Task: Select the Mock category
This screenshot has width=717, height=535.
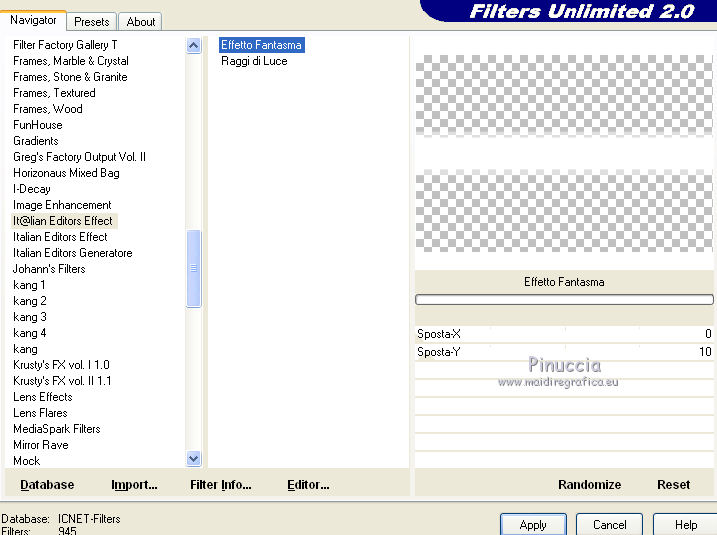Action: pos(27,461)
